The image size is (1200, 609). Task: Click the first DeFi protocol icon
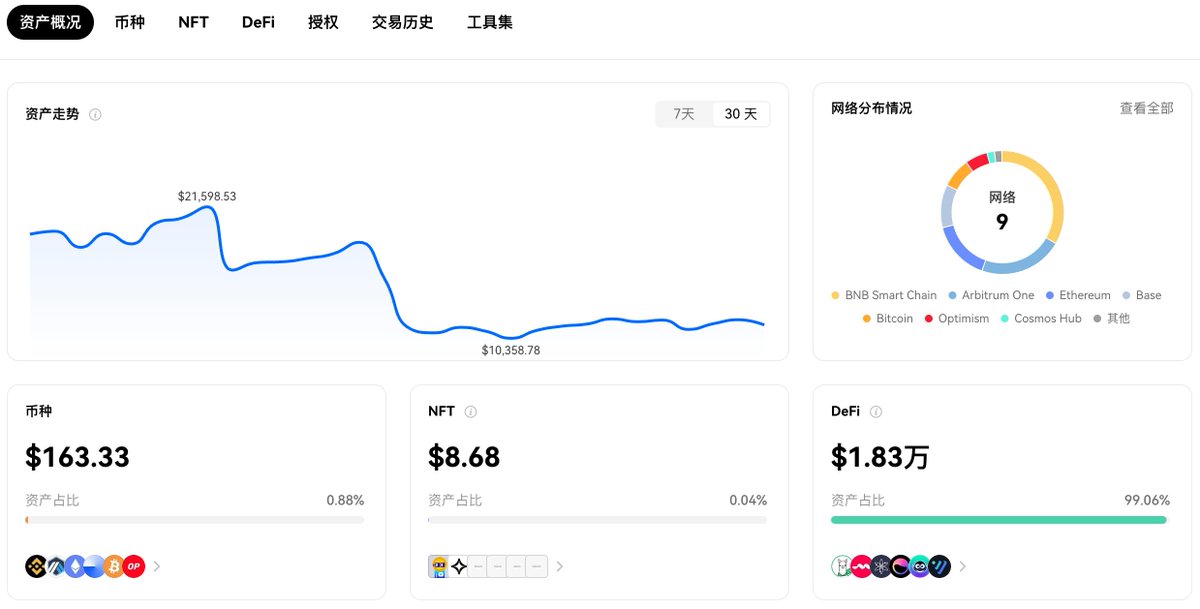(x=842, y=566)
